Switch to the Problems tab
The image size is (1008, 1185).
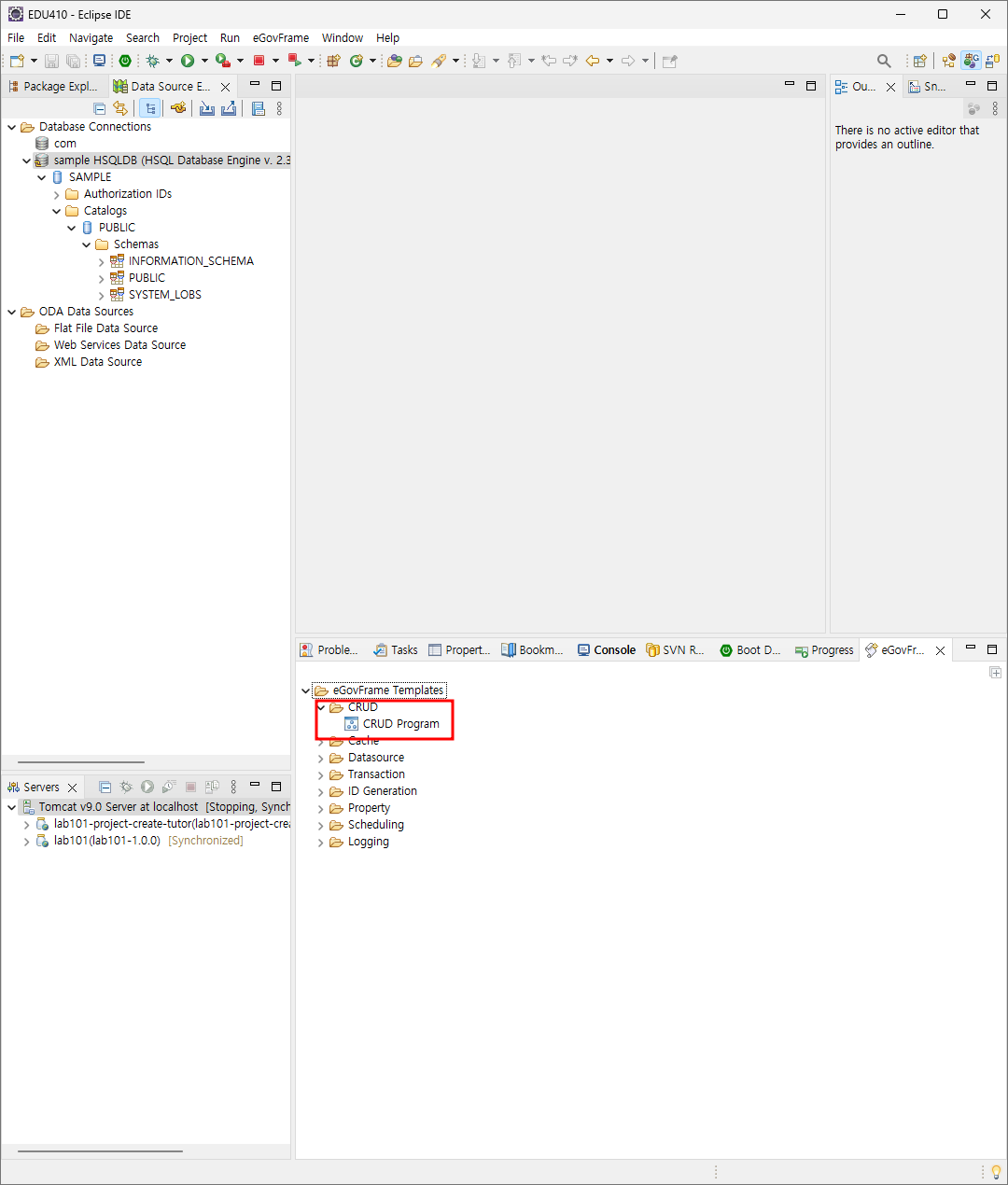pos(329,650)
